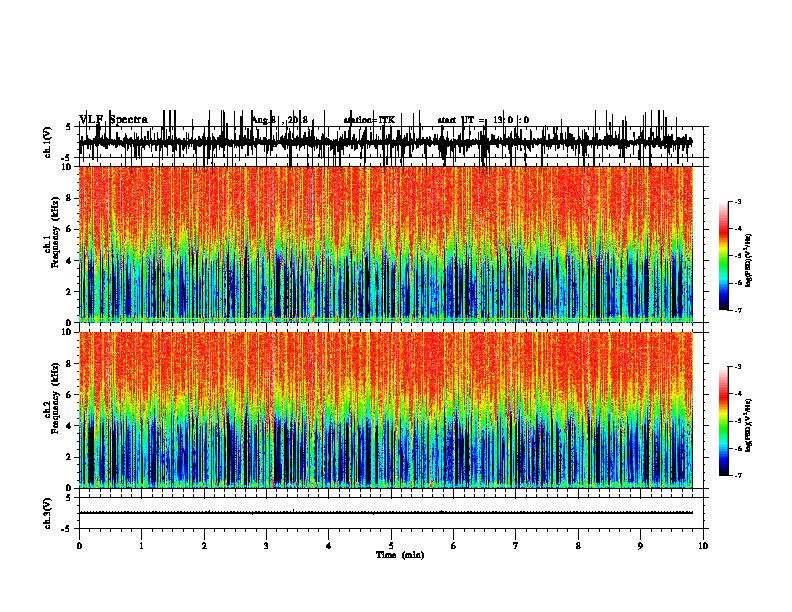The height and width of the screenshot is (612, 792).
Task: Click the "ch.1(V)" waveform axis label
Action: [47, 142]
